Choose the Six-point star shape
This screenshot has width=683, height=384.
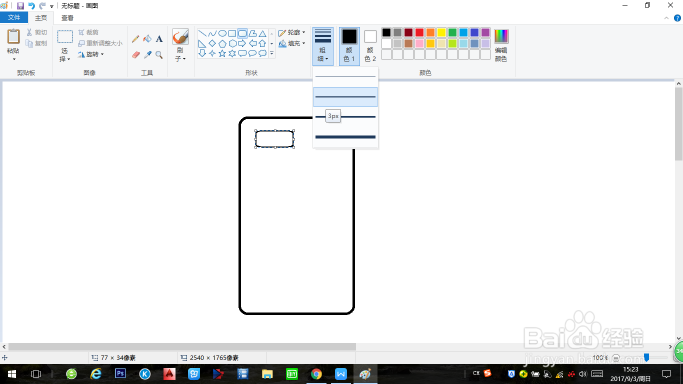point(232,54)
